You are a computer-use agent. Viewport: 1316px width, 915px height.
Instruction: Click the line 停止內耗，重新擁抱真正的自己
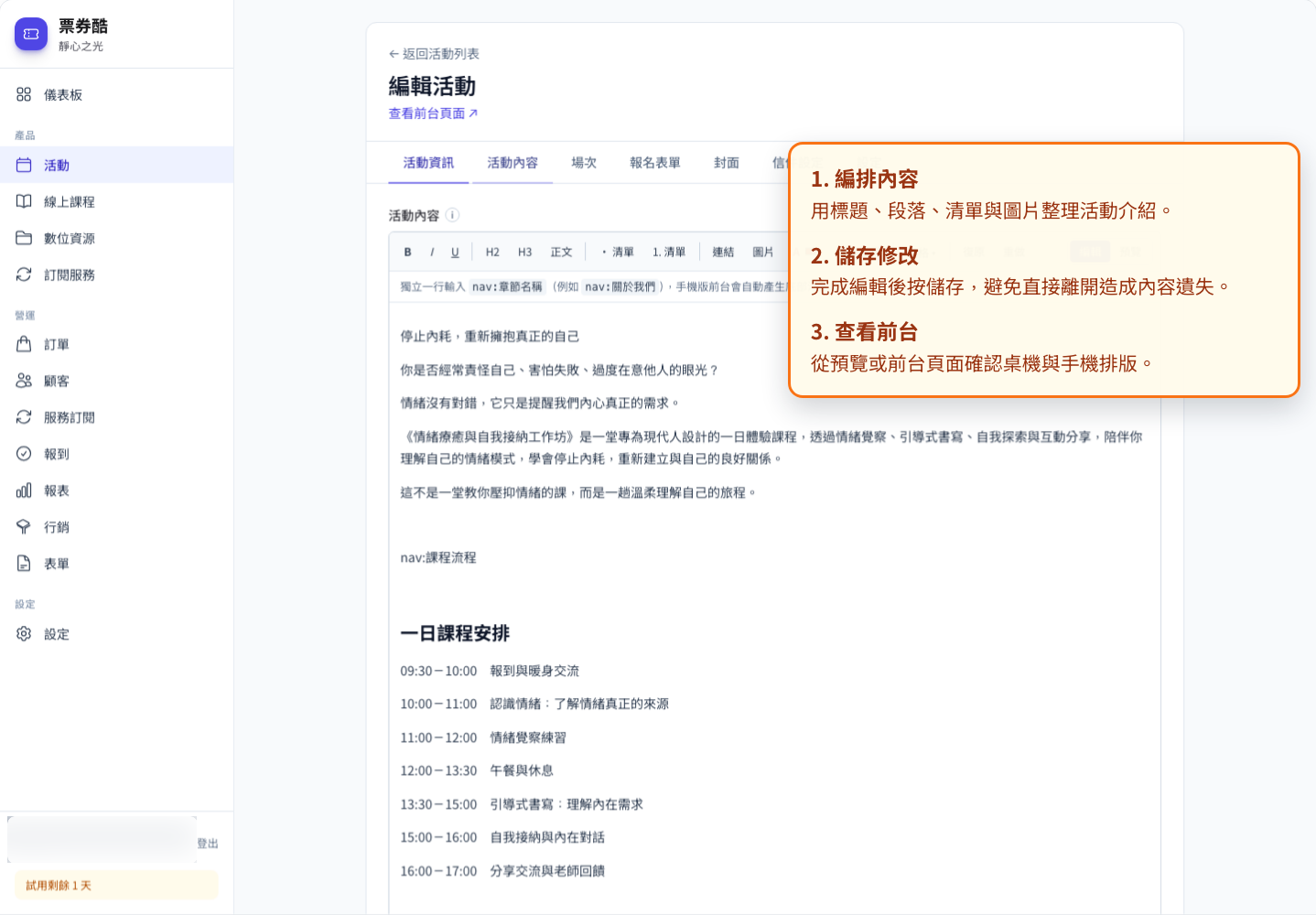tap(490, 336)
